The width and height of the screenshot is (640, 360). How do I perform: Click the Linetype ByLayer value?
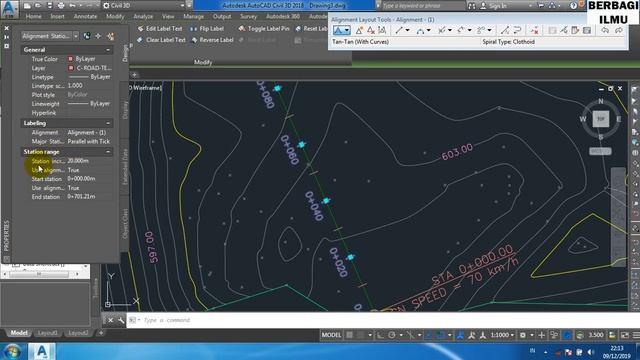tap(89, 77)
